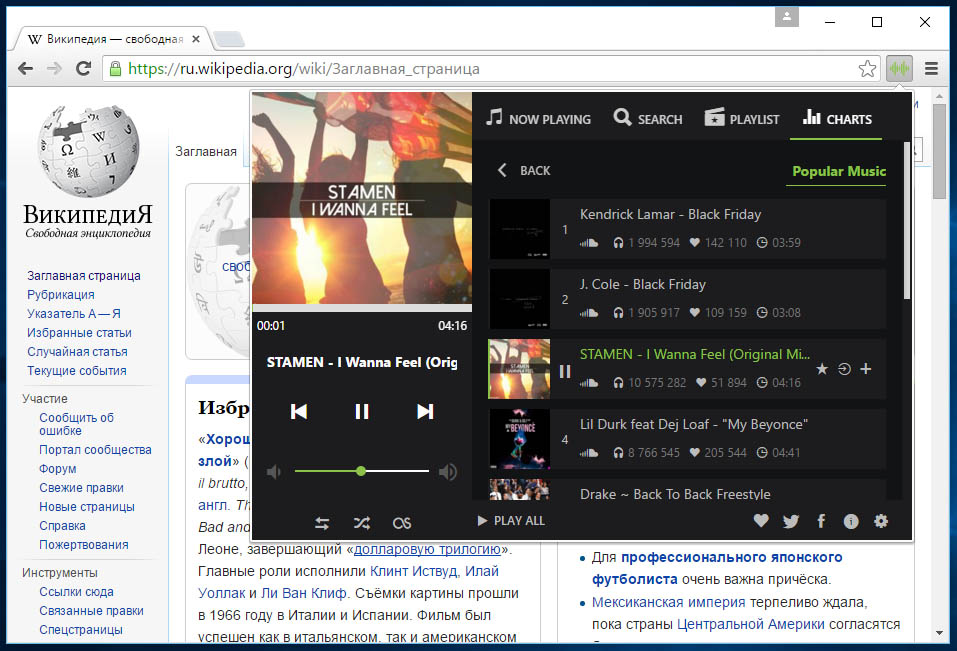957x651 pixels.
Task: Bookmark this page with the star icon
Action: (x=867, y=68)
